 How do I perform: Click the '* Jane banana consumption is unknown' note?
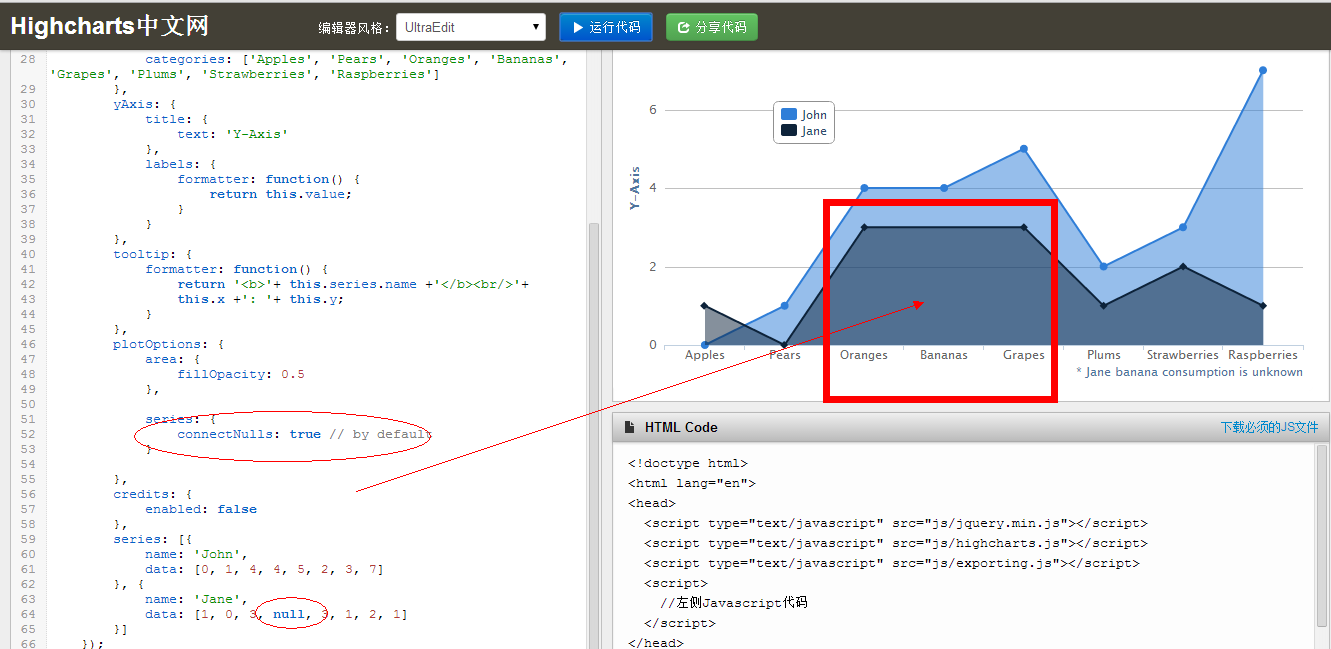coord(1189,372)
